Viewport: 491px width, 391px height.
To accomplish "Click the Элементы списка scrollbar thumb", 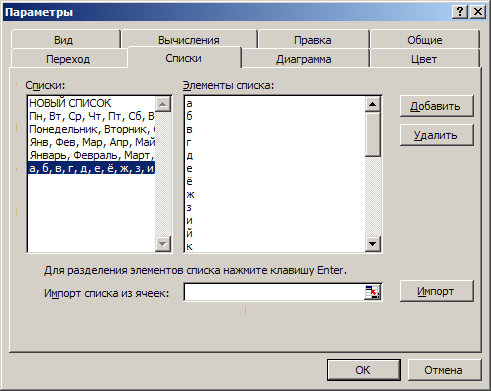I will click(x=373, y=134).
